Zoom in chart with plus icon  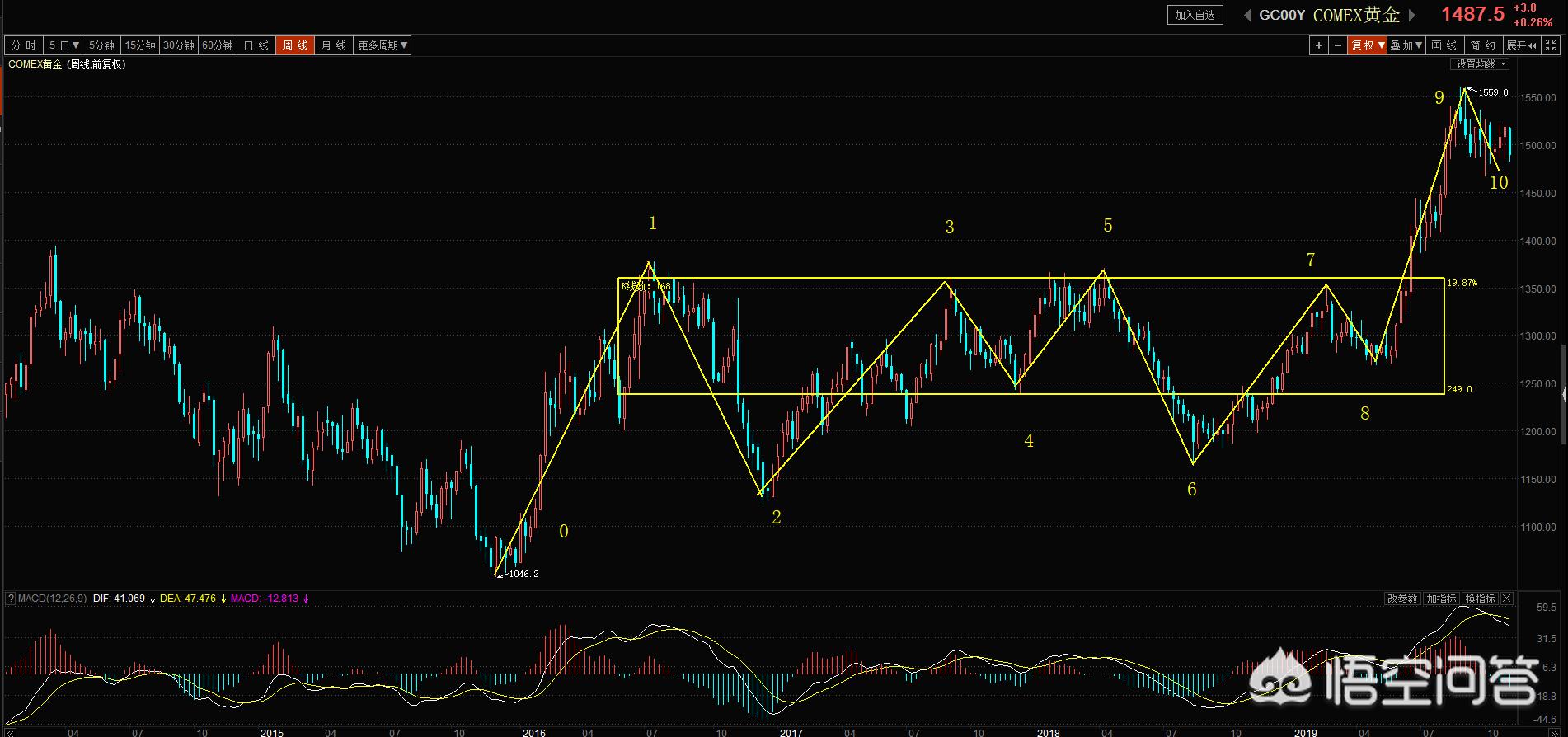click(1319, 45)
